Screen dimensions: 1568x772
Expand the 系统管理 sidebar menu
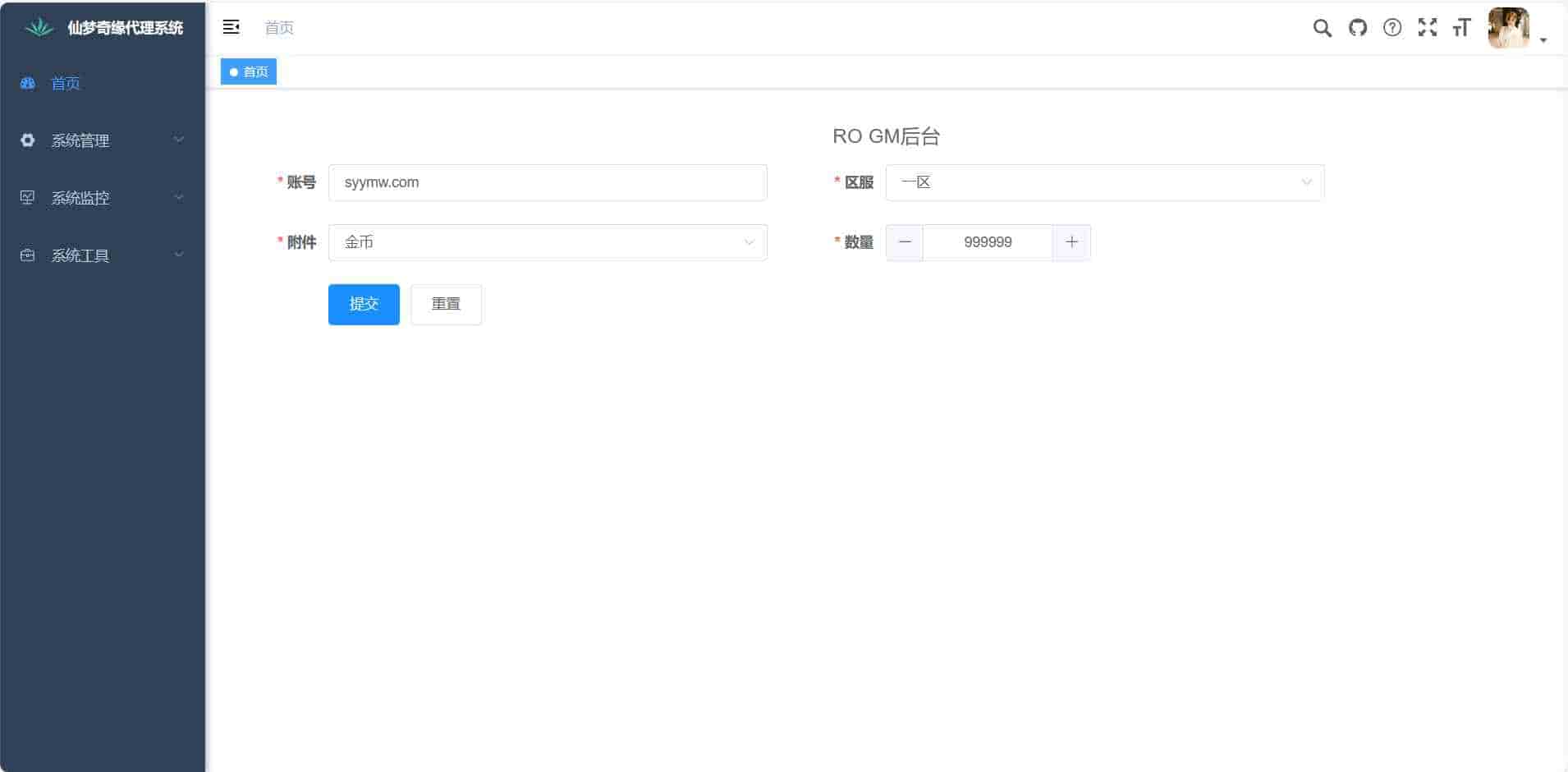[102, 140]
